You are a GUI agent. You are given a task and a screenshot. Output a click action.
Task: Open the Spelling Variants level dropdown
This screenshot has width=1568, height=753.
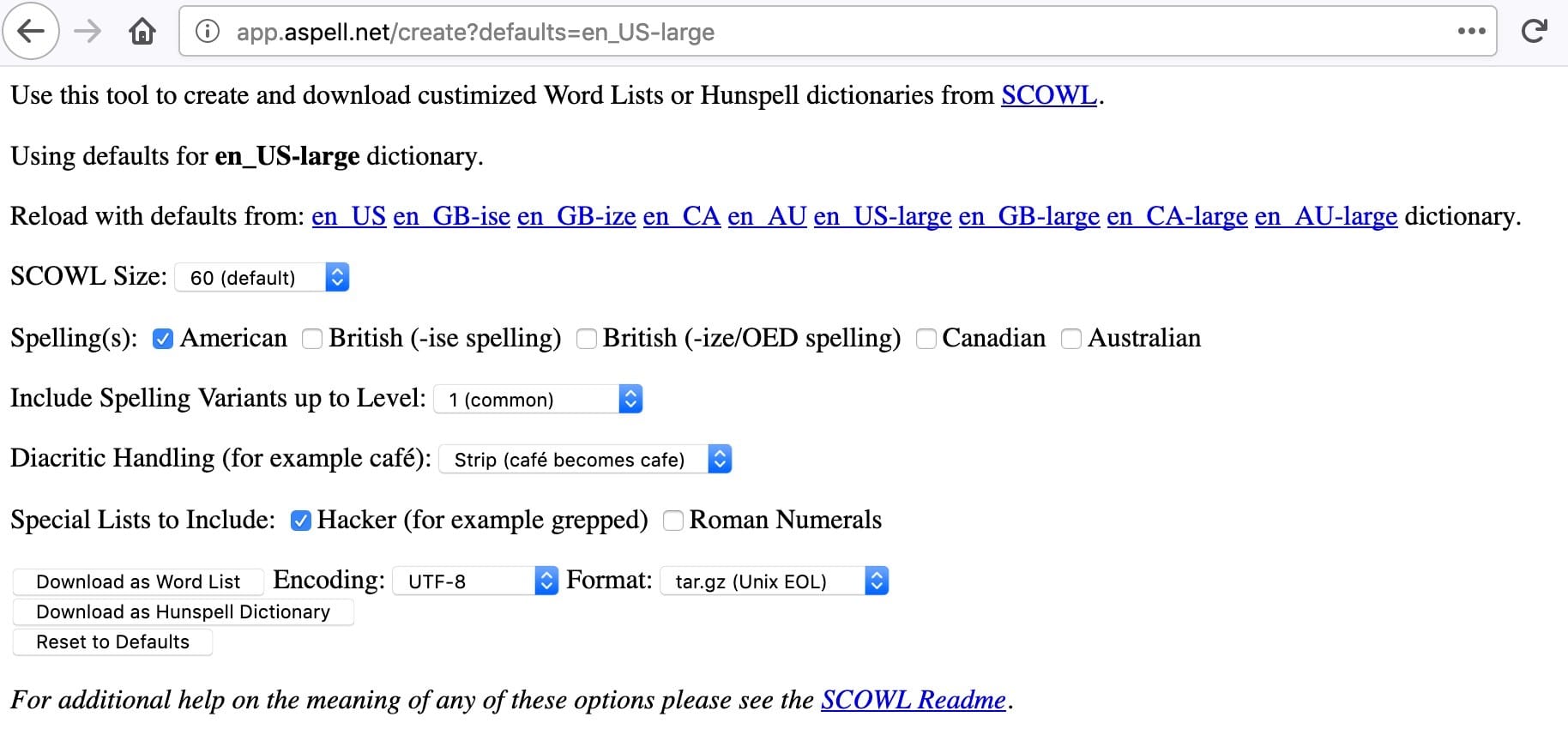pyautogui.click(x=538, y=399)
